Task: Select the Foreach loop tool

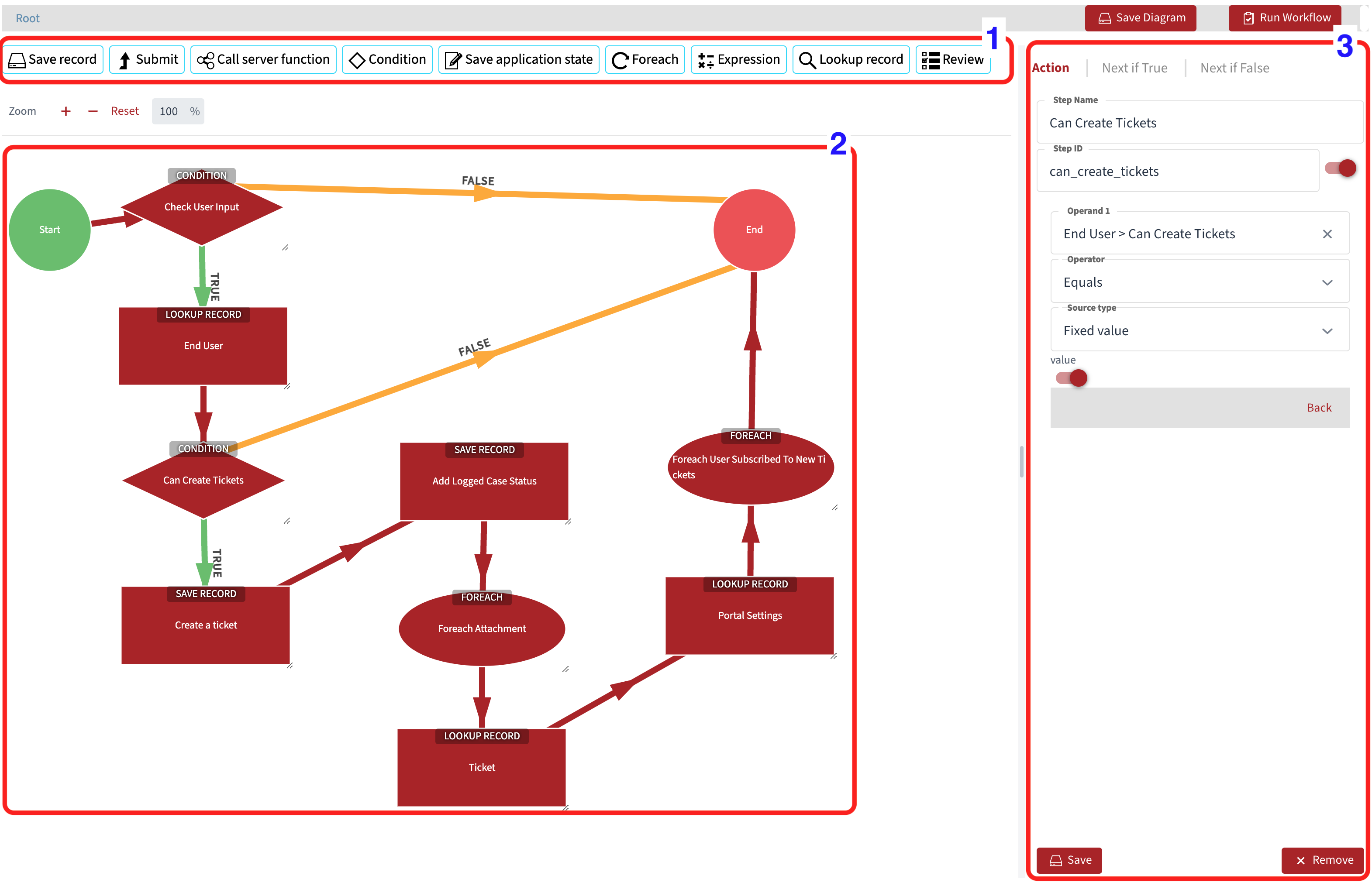Action: pos(645,59)
